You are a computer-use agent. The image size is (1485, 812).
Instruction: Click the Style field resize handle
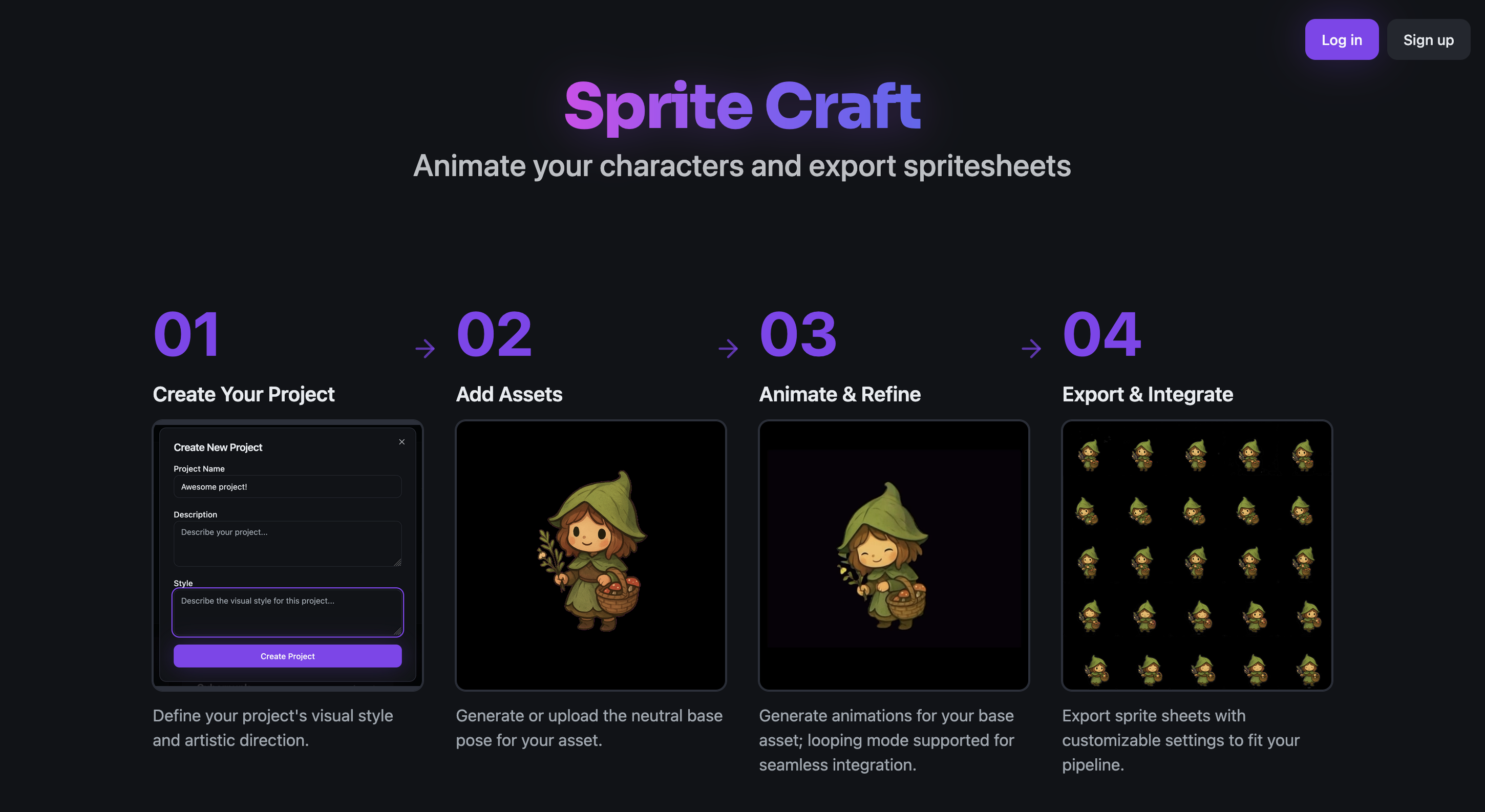398,632
